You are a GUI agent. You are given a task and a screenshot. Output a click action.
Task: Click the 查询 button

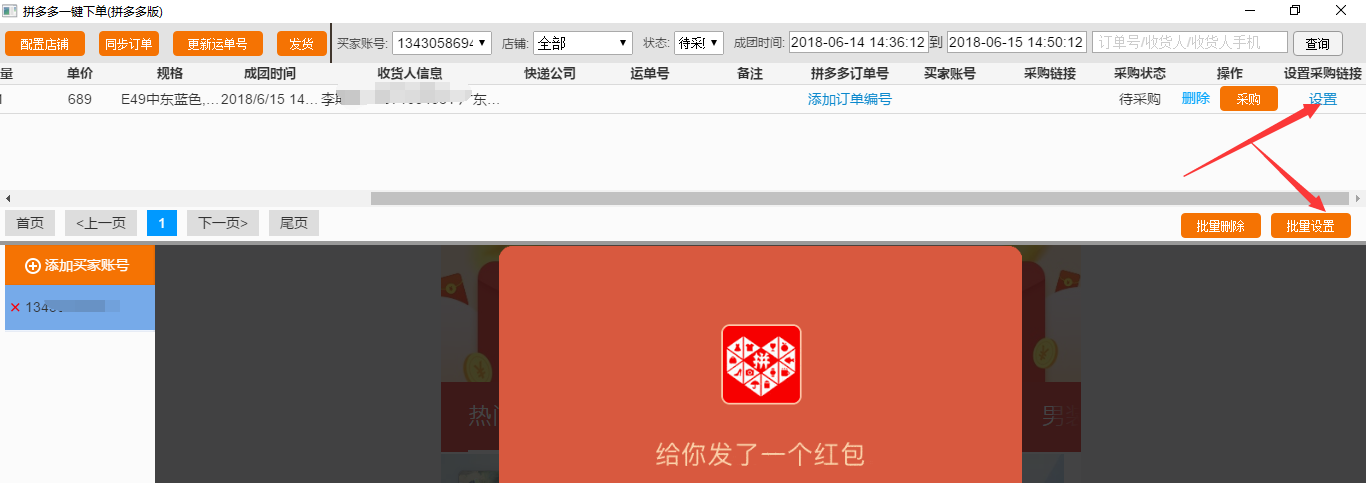coord(1318,44)
